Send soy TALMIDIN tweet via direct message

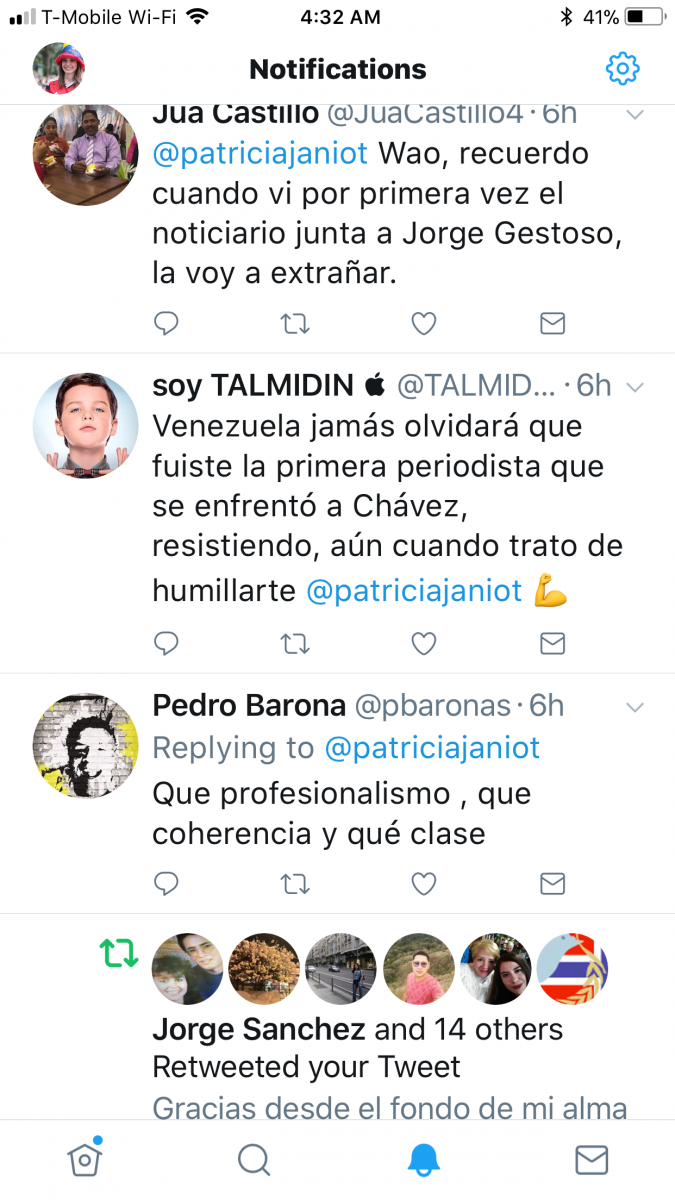(x=553, y=643)
